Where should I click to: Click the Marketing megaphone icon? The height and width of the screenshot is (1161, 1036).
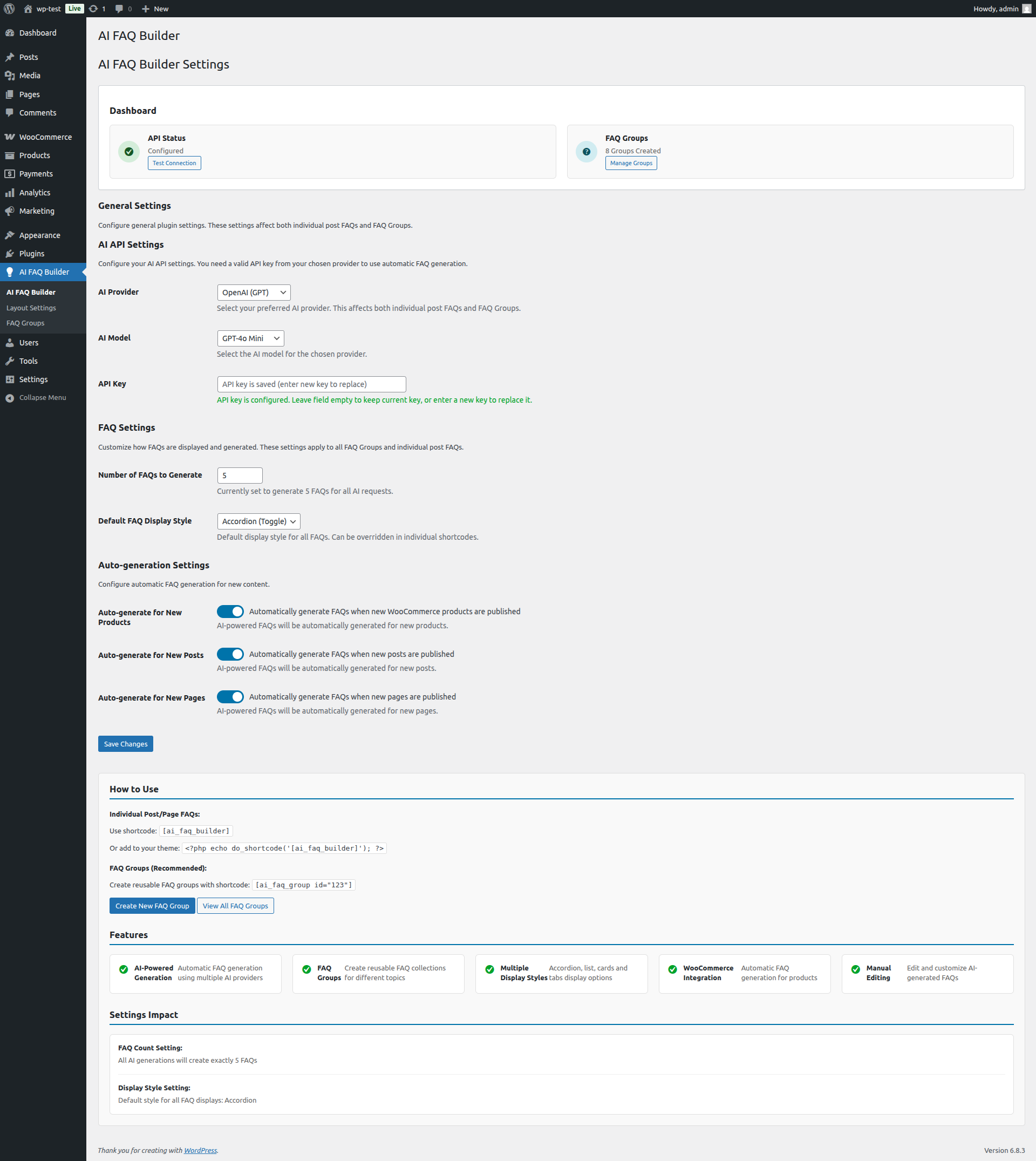(x=10, y=211)
